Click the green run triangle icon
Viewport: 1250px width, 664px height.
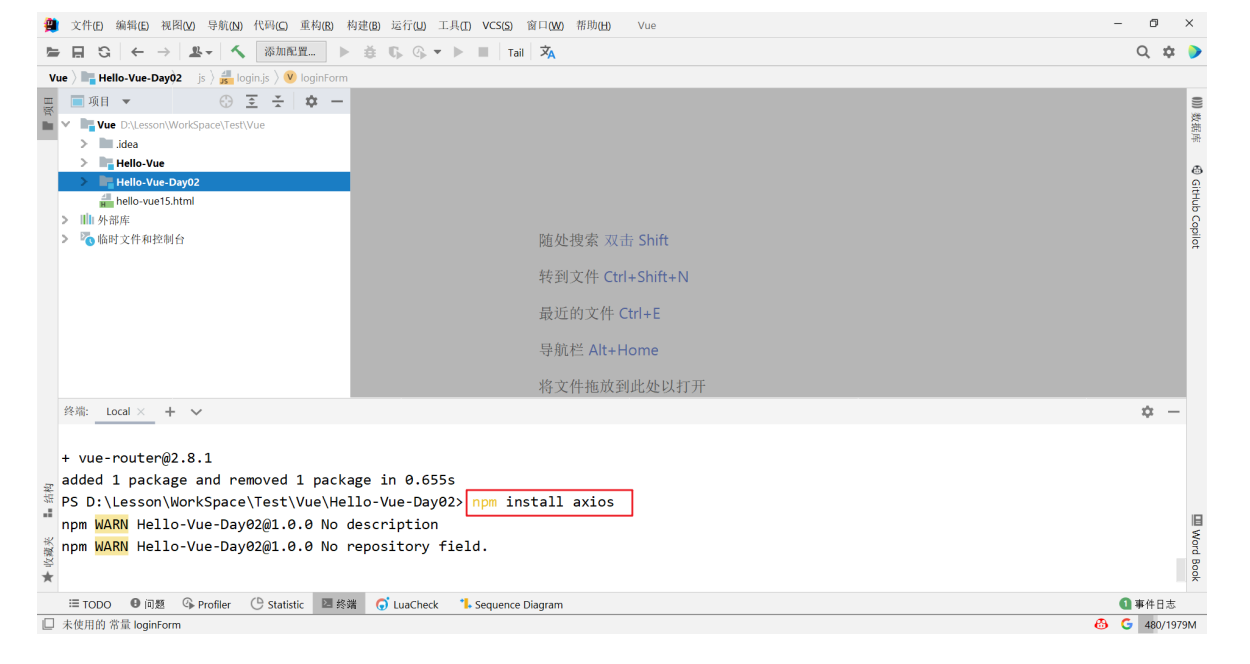click(x=345, y=52)
